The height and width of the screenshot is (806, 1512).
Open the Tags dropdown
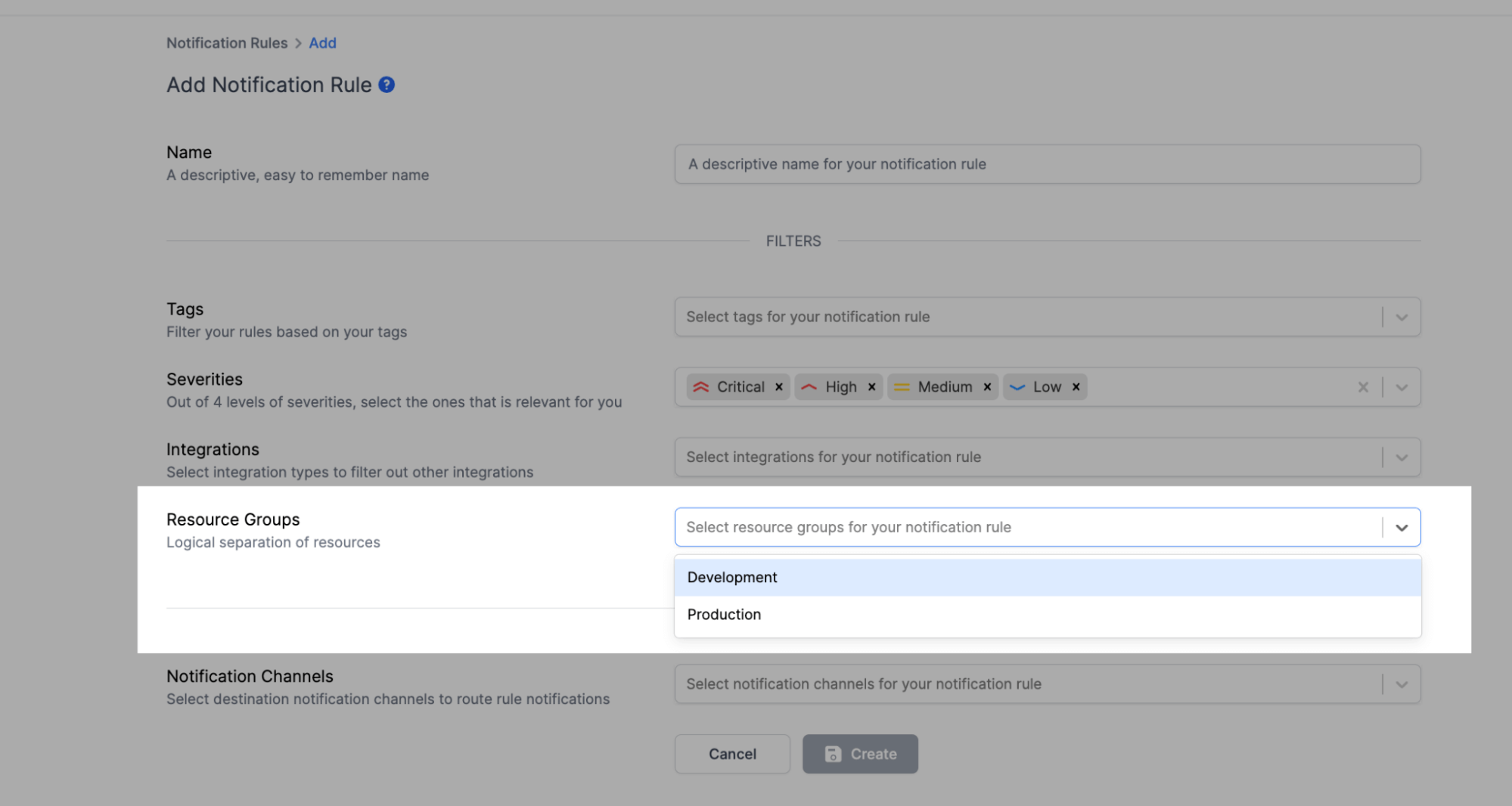1401,317
